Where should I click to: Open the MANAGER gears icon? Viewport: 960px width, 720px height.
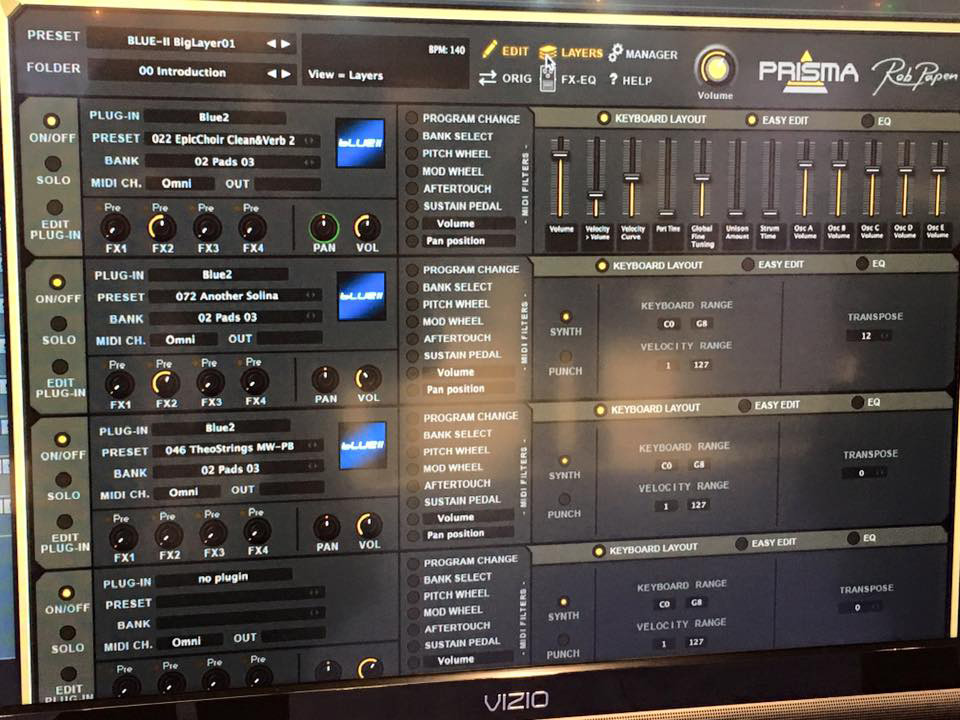tap(615, 53)
